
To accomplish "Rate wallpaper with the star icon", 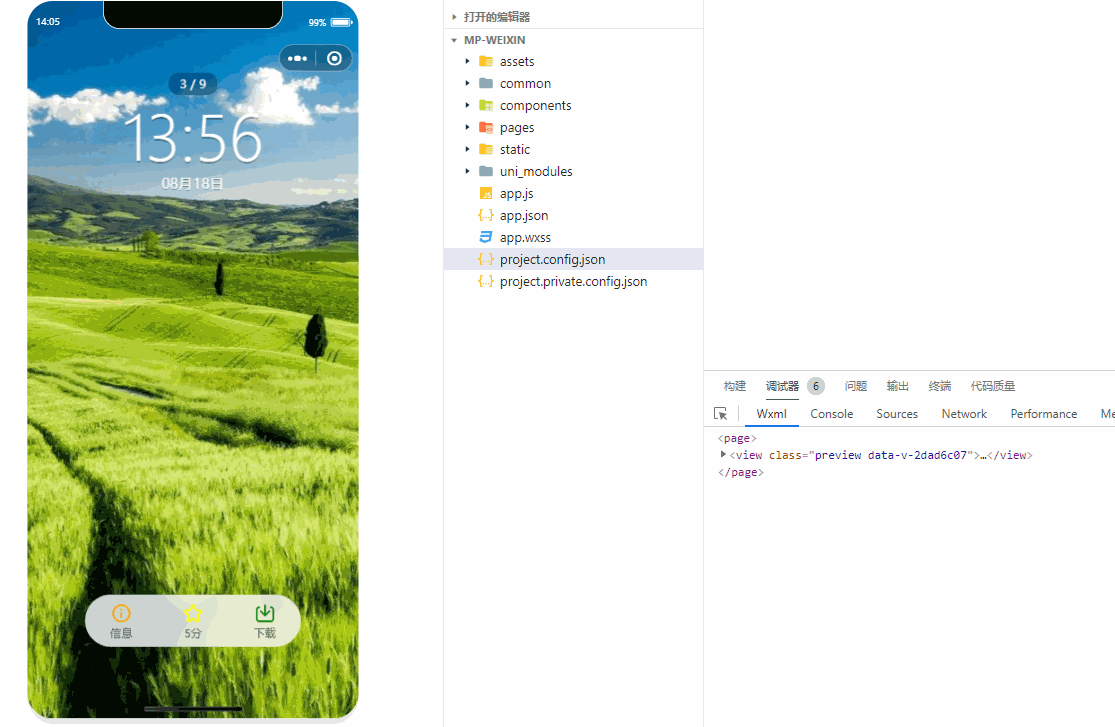I will pos(193,613).
